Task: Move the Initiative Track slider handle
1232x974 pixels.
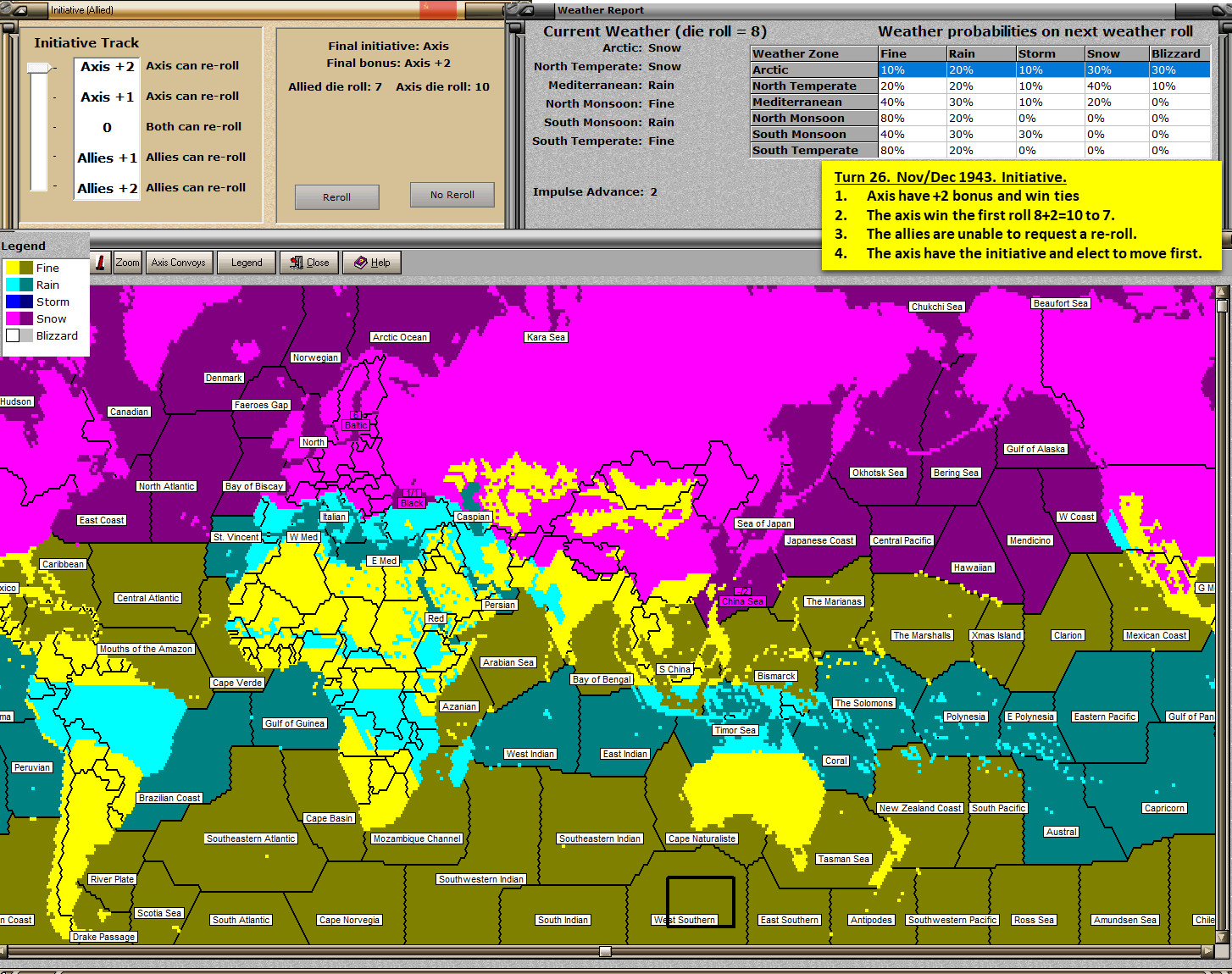Action: click(38, 68)
